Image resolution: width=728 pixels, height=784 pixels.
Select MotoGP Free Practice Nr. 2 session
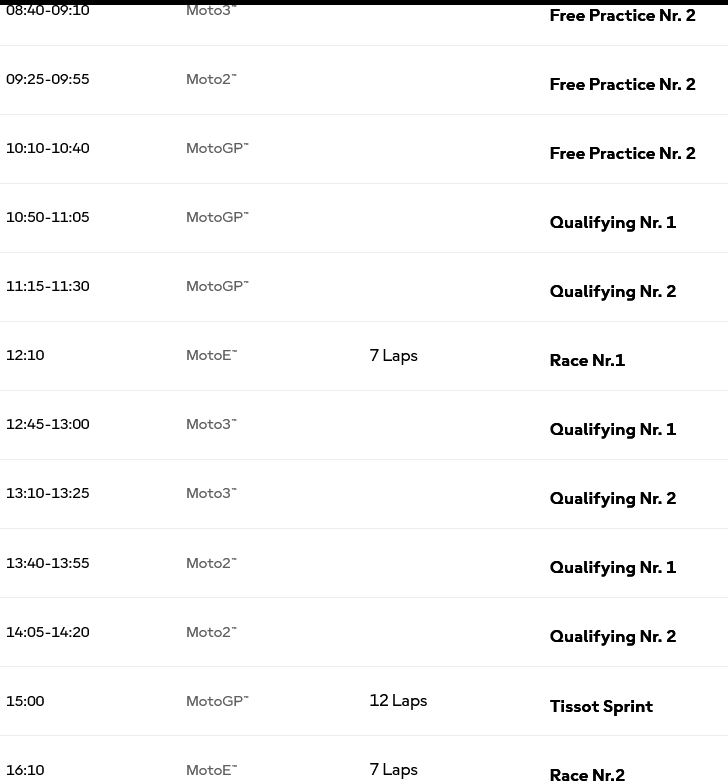pyautogui.click(x=622, y=154)
